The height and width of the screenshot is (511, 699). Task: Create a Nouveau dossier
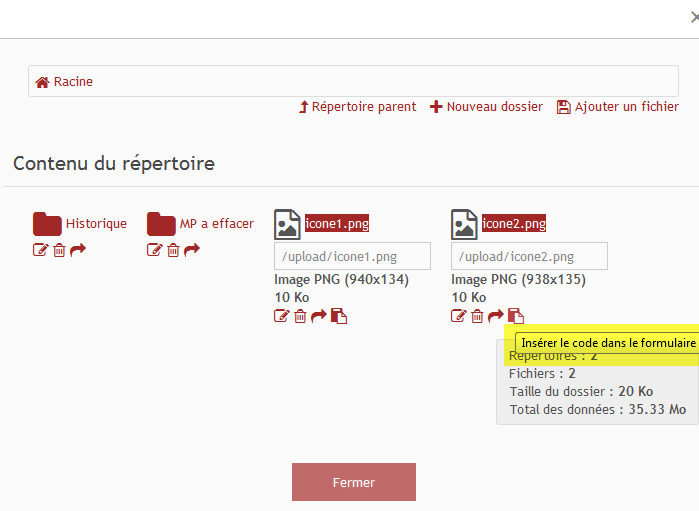tap(486, 107)
